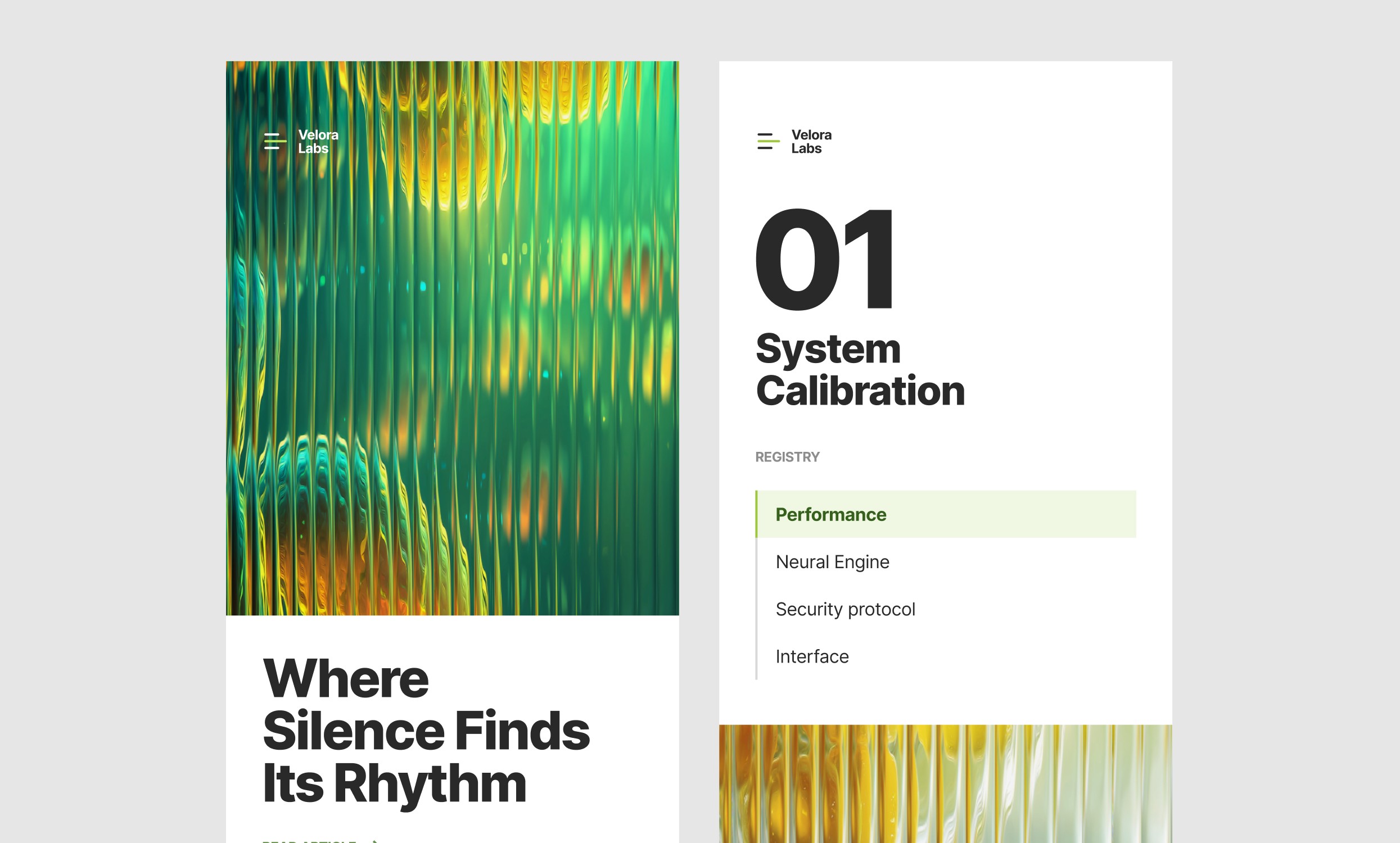The height and width of the screenshot is (843, 1400).
Task: Open the hamburger menu on the left card
Action: [x=275, y=142]
